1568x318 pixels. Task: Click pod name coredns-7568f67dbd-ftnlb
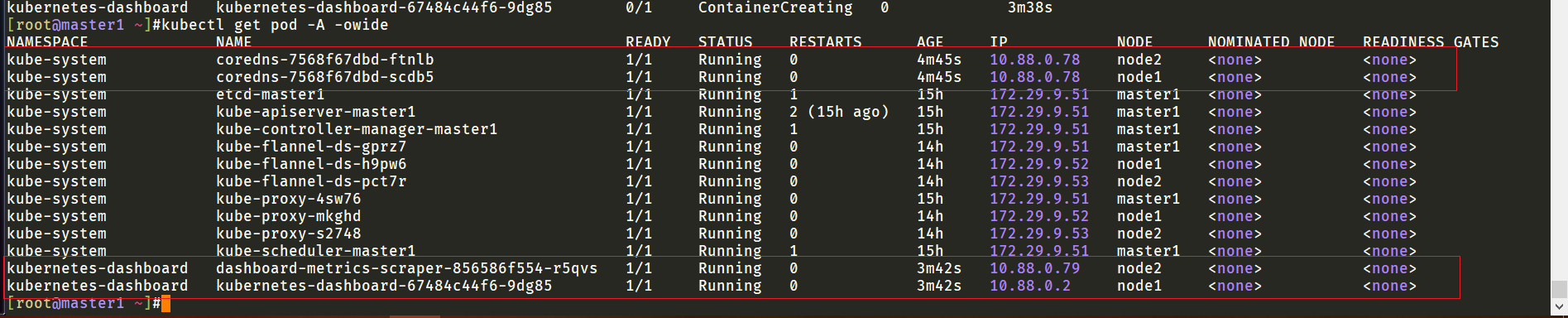tap(325, 60)
